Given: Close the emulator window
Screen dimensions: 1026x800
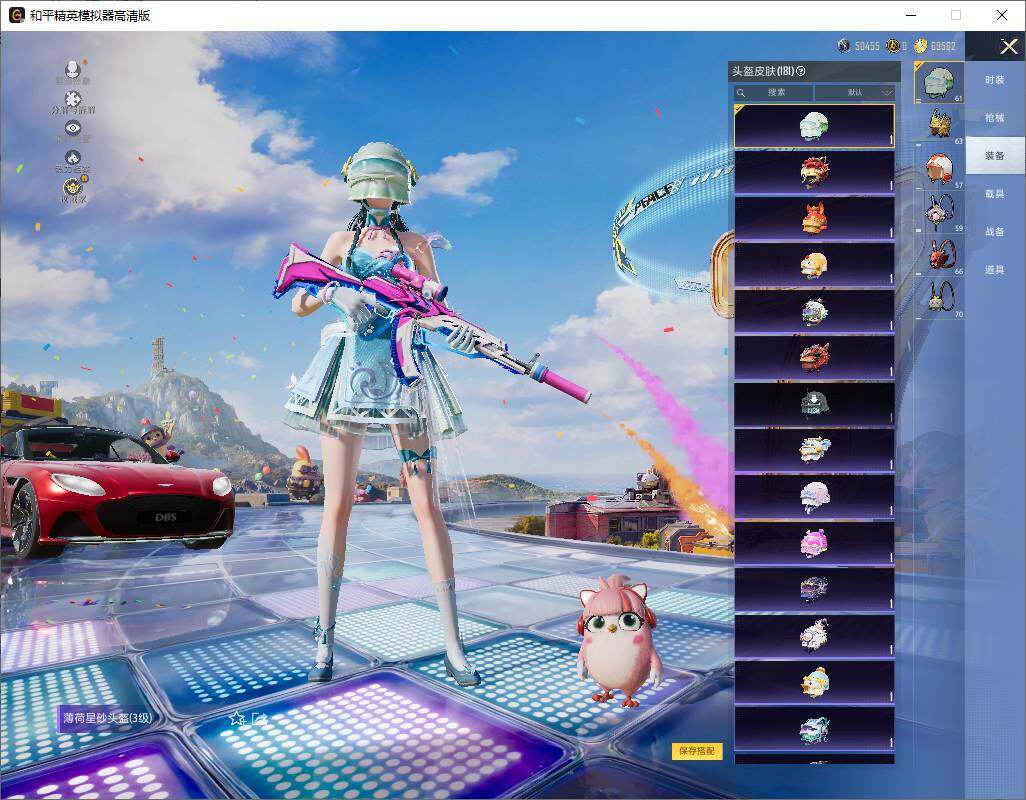Looking at the screenshot, I should pos(1002,14).
